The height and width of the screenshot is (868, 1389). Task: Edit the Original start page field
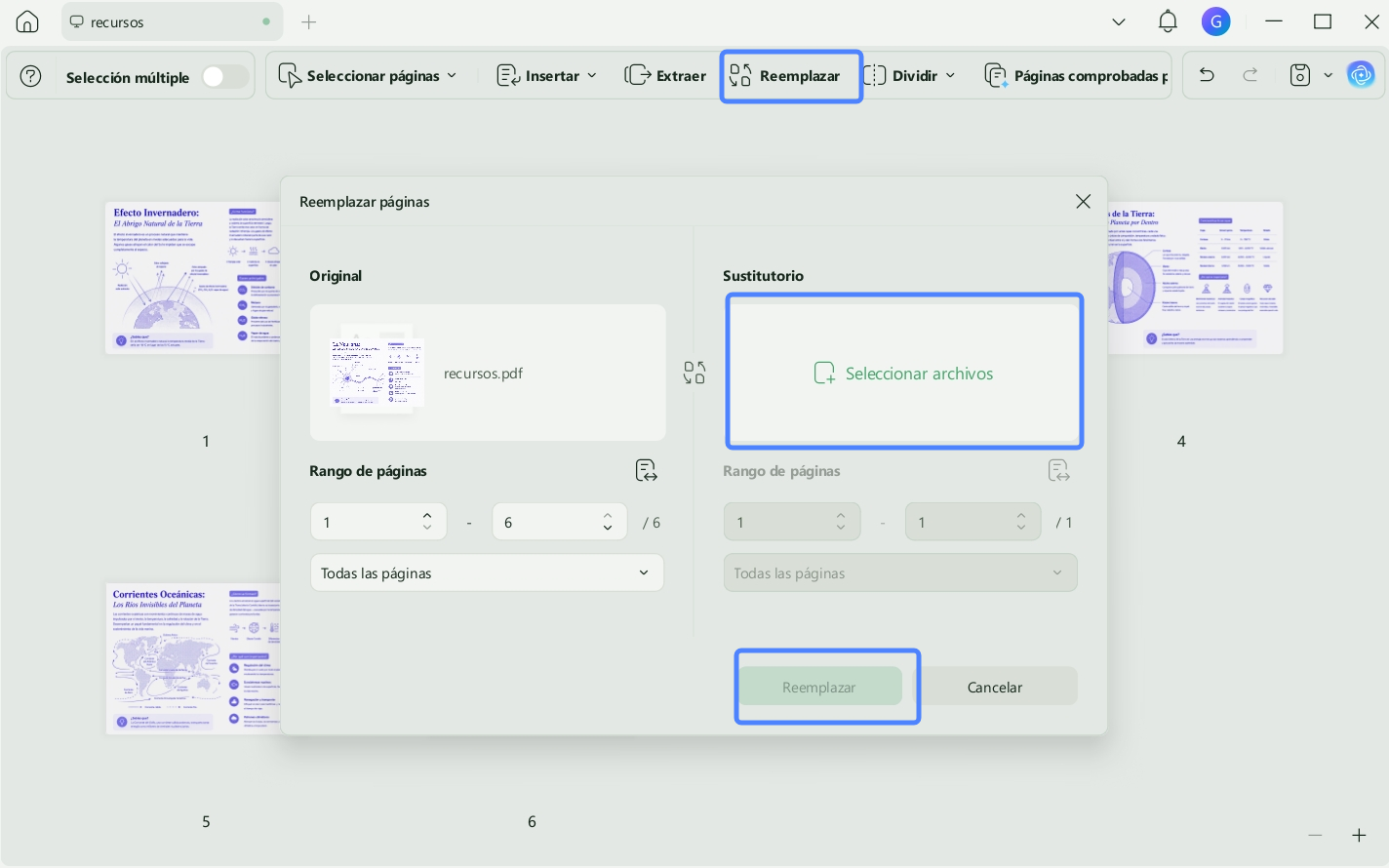378,522
